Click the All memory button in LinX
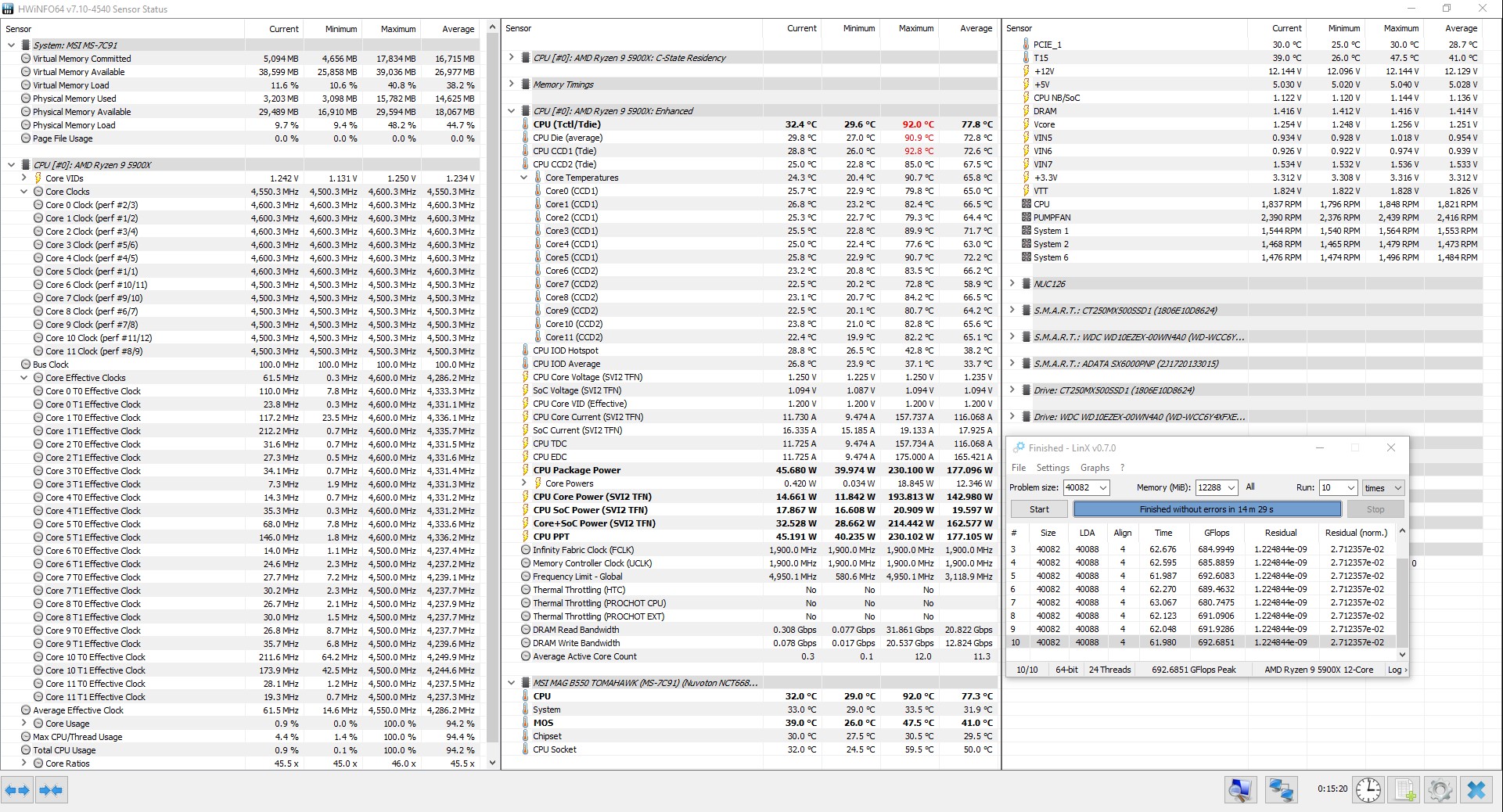Screen dimensions: 1503x812 pyautogui.click(x=1250, y=487)
